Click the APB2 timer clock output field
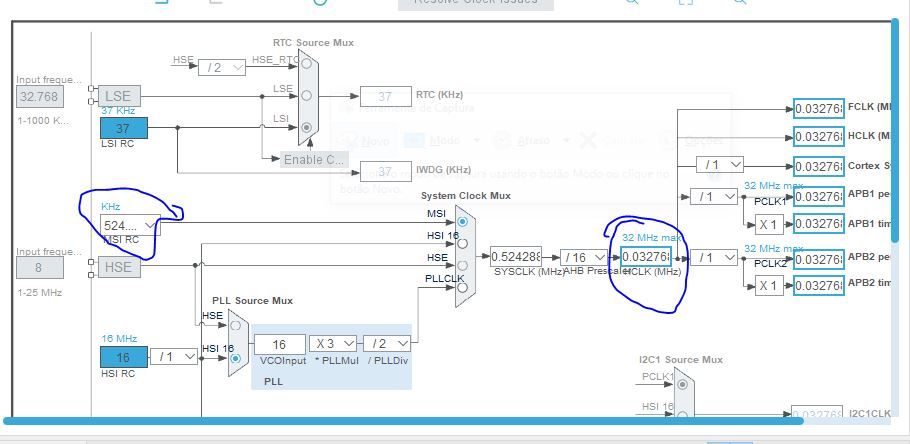 (819, 286)
